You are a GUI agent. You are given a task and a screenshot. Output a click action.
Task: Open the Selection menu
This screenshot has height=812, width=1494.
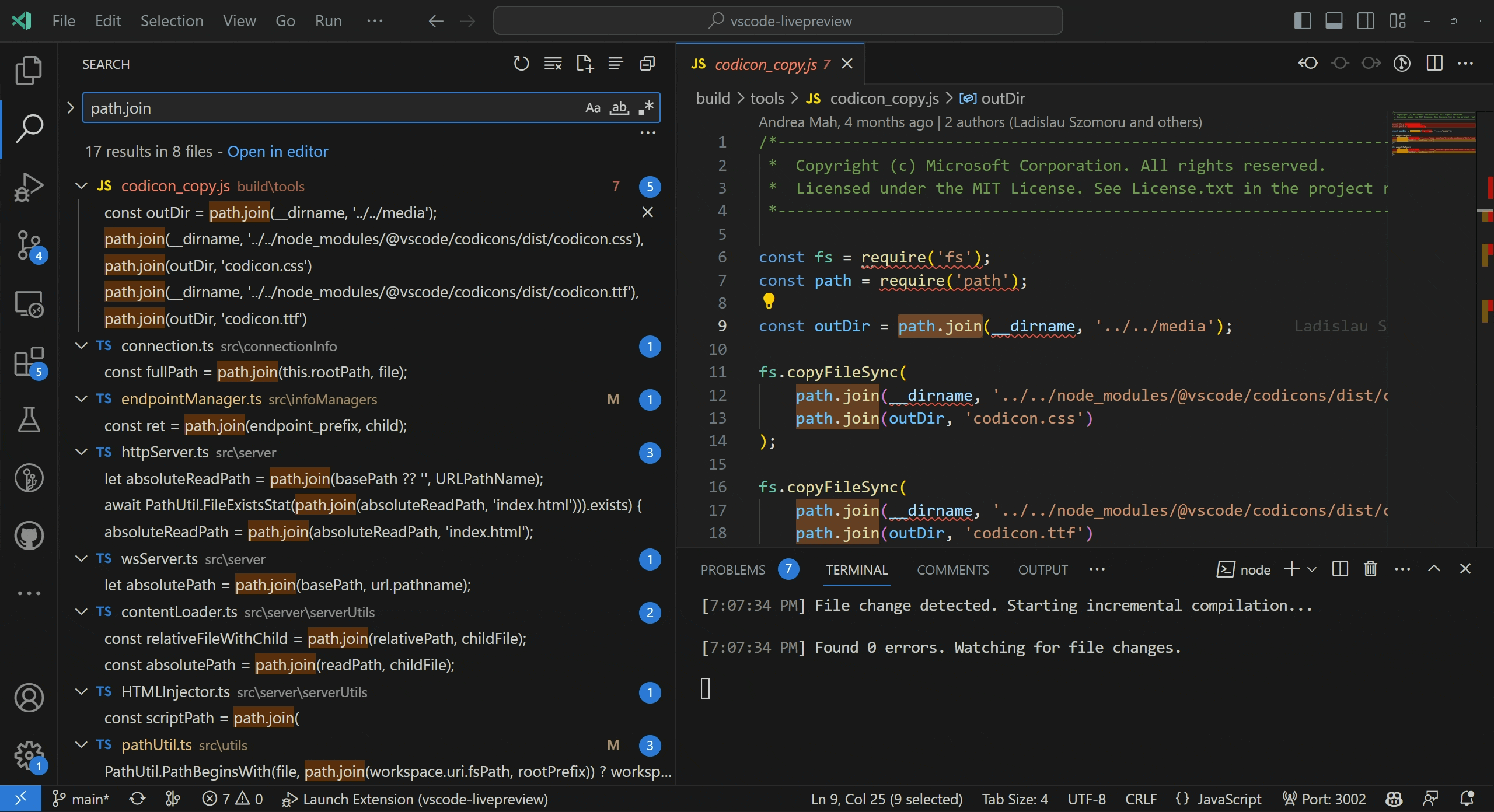172,21
